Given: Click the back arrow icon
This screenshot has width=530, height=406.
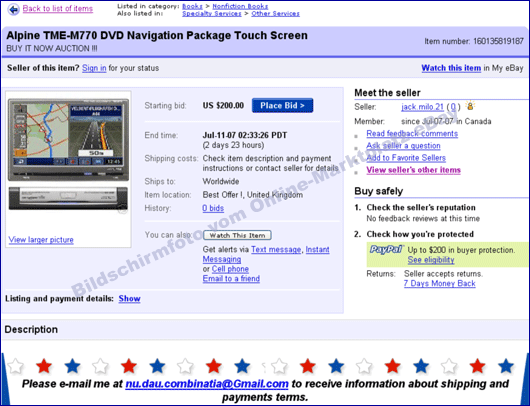Looking at the screenshot, I should pos(13,9).
